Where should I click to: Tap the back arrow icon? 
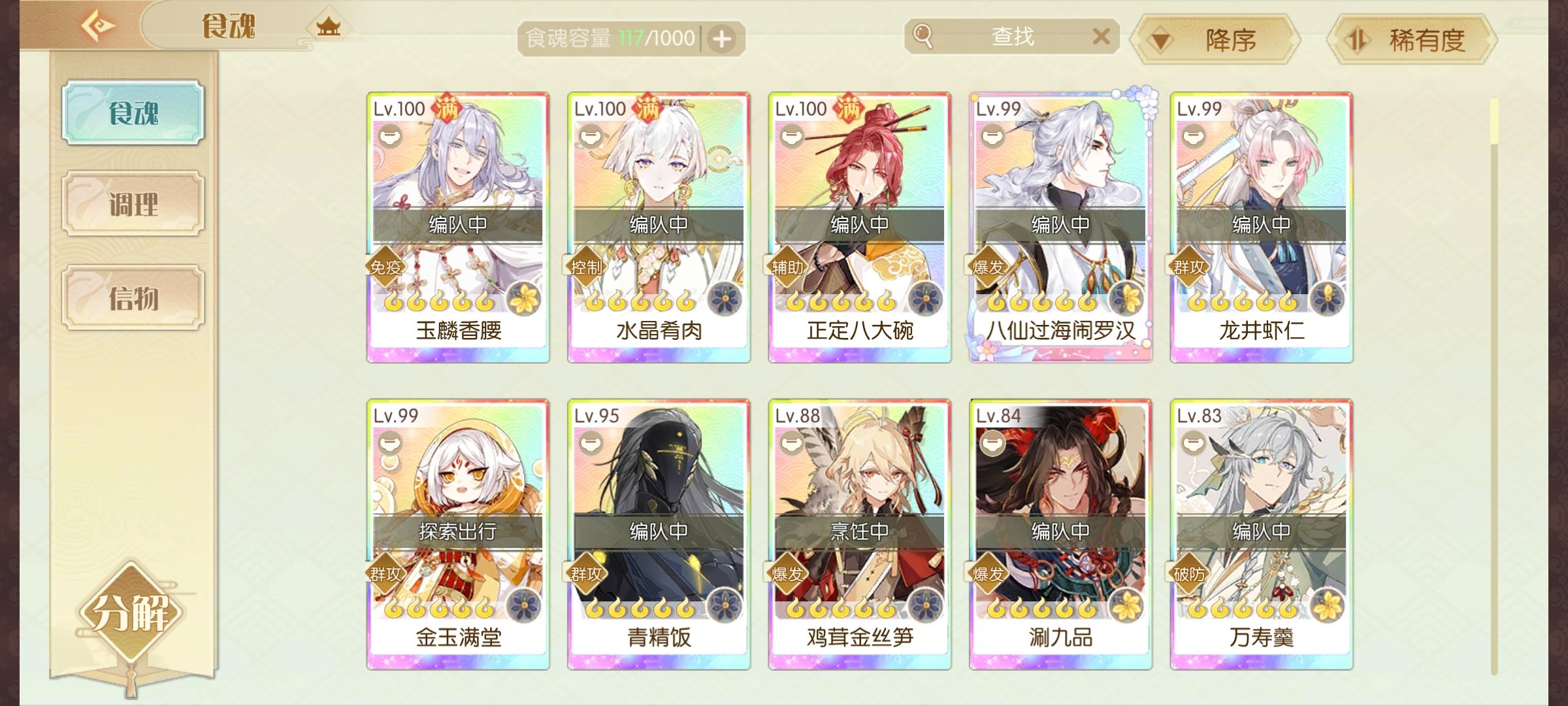coord(98,27)
